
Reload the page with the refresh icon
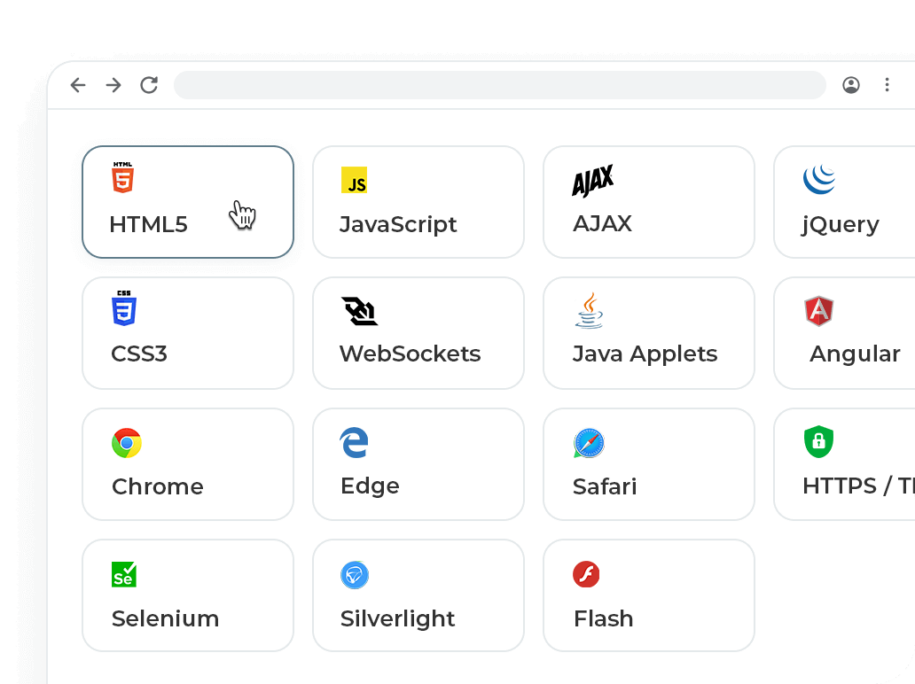(x=149, y=86)
